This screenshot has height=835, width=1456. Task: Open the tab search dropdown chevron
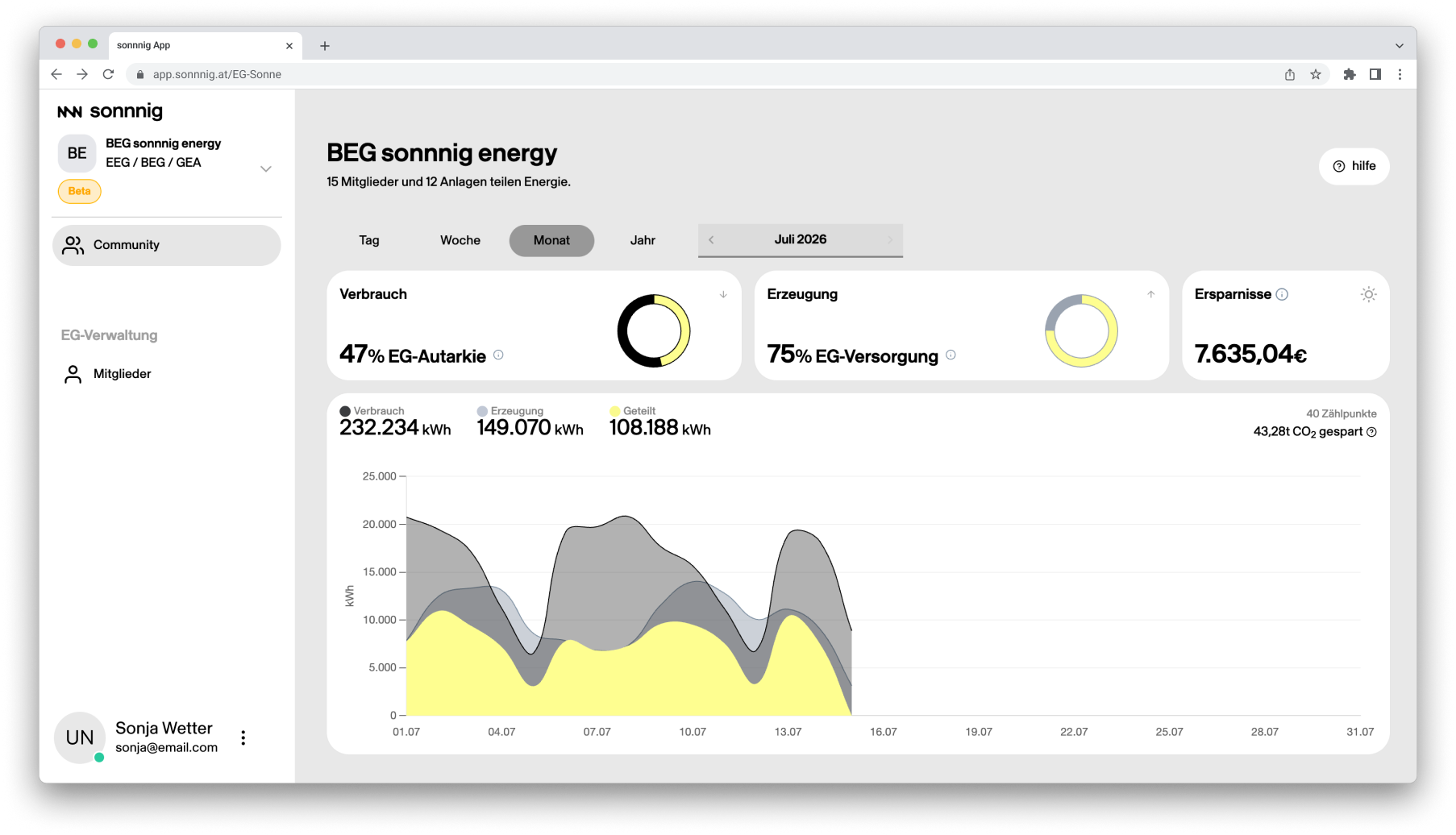click(1400, 46)
